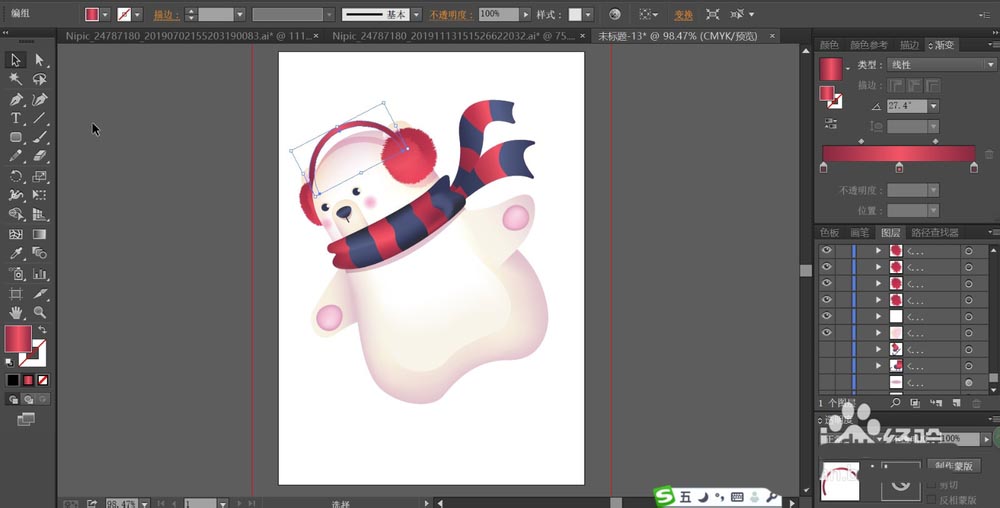
Task: Open the gradient type dropdown showing 线性
Action: click(941, 64)
